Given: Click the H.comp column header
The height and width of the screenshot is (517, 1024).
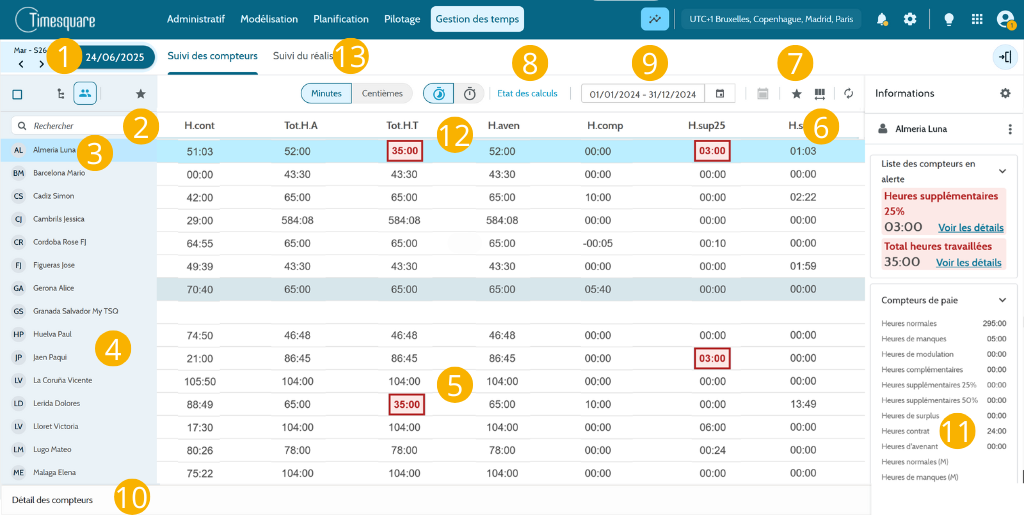Looking at the screenshot, I should coord(605,126).
